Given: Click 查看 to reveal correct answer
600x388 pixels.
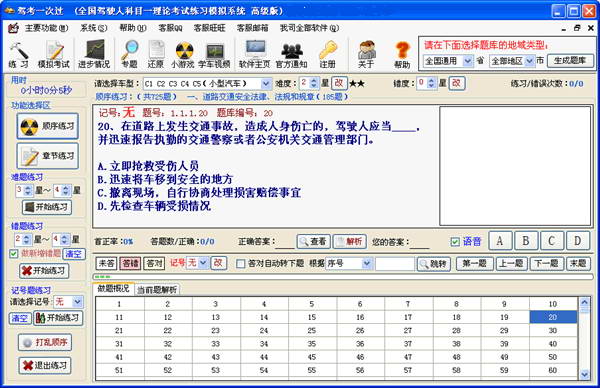Looking at the screenshot, I should (x=313, y=241).
